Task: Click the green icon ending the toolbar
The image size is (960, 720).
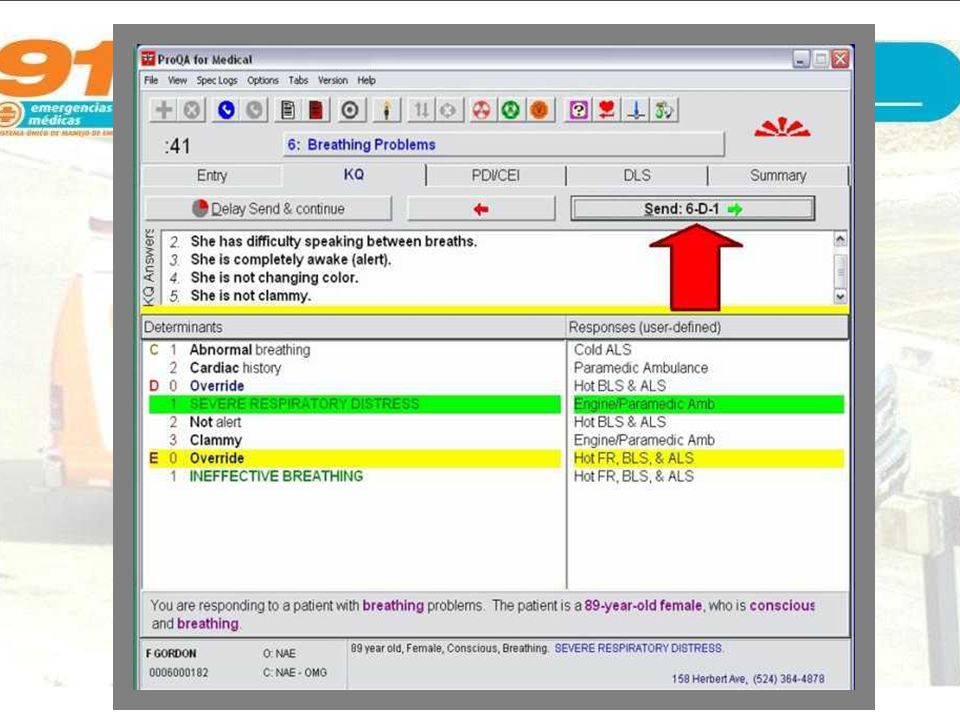Action: pos(664,110)
